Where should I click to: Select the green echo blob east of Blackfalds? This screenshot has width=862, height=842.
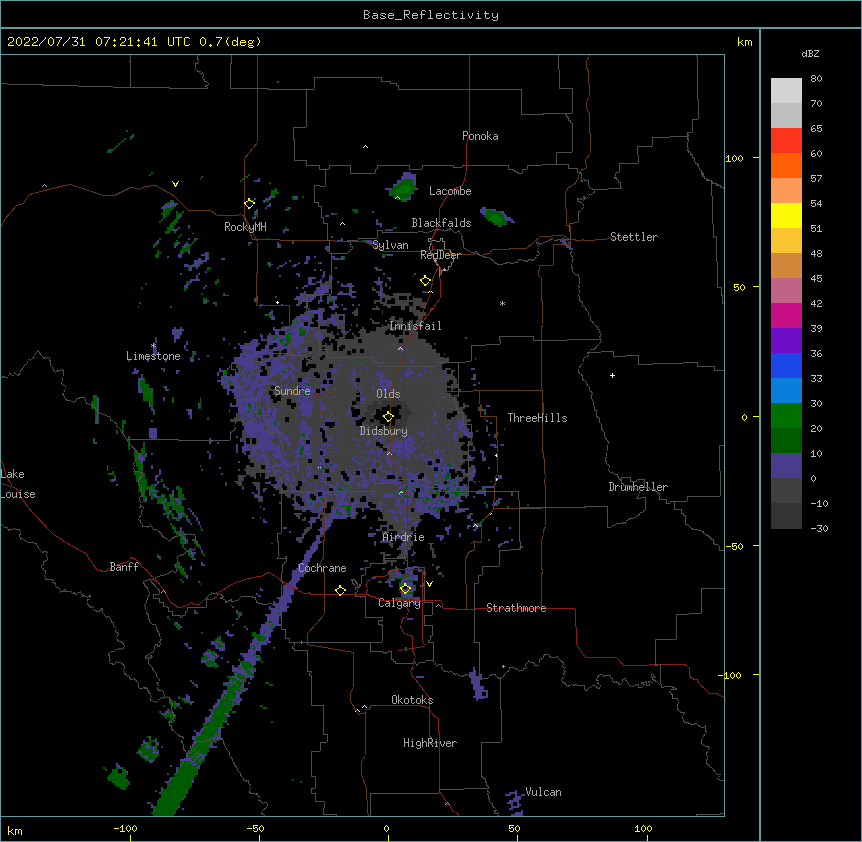point(497,217)
